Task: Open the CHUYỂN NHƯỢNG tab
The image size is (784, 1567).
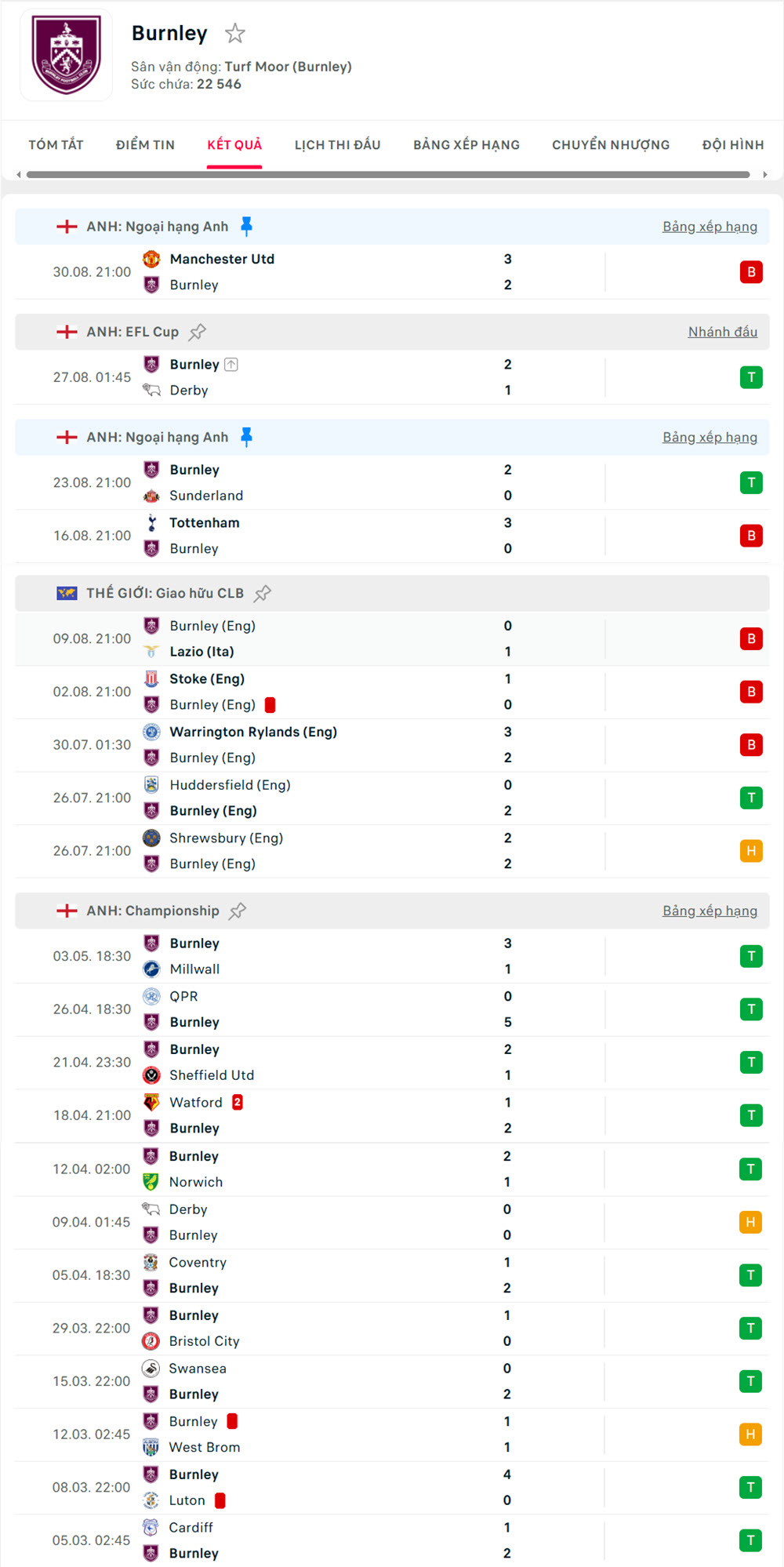Action: (x=611, y=145)
